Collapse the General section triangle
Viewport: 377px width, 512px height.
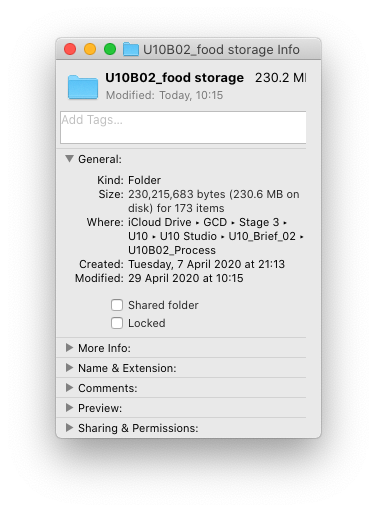point(69,159)
